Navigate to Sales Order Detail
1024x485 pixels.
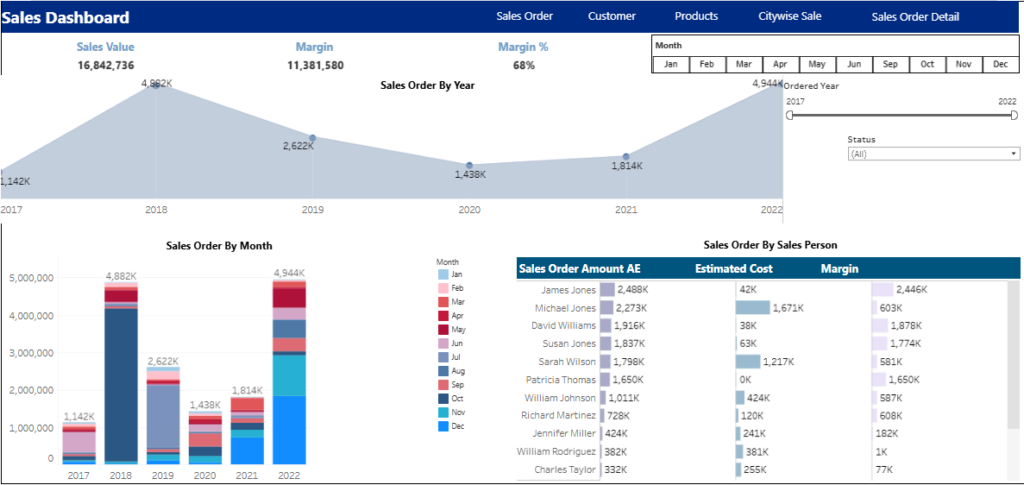[914, 17]
